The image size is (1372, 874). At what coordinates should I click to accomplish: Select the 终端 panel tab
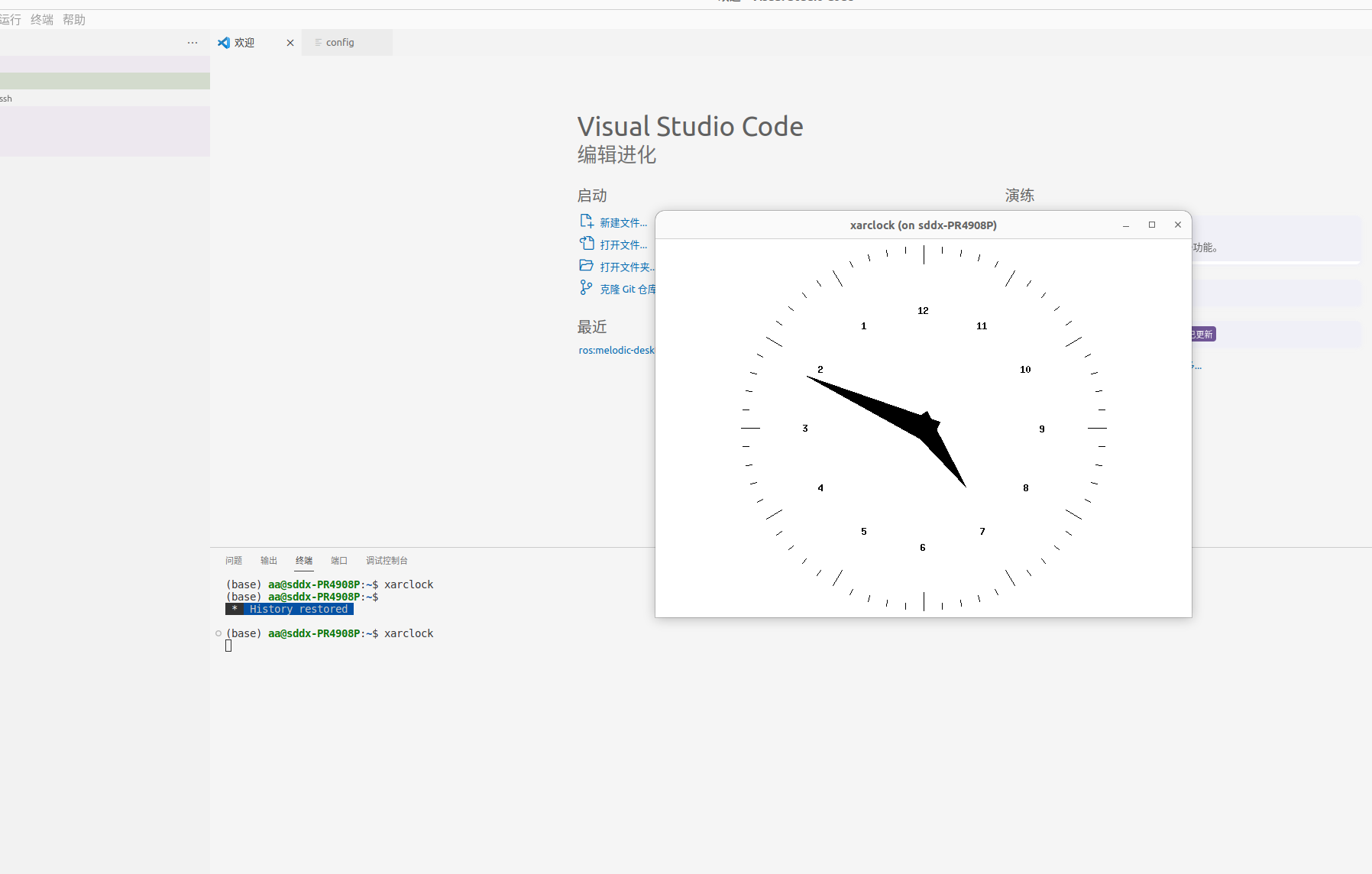[x=304, y=561]
